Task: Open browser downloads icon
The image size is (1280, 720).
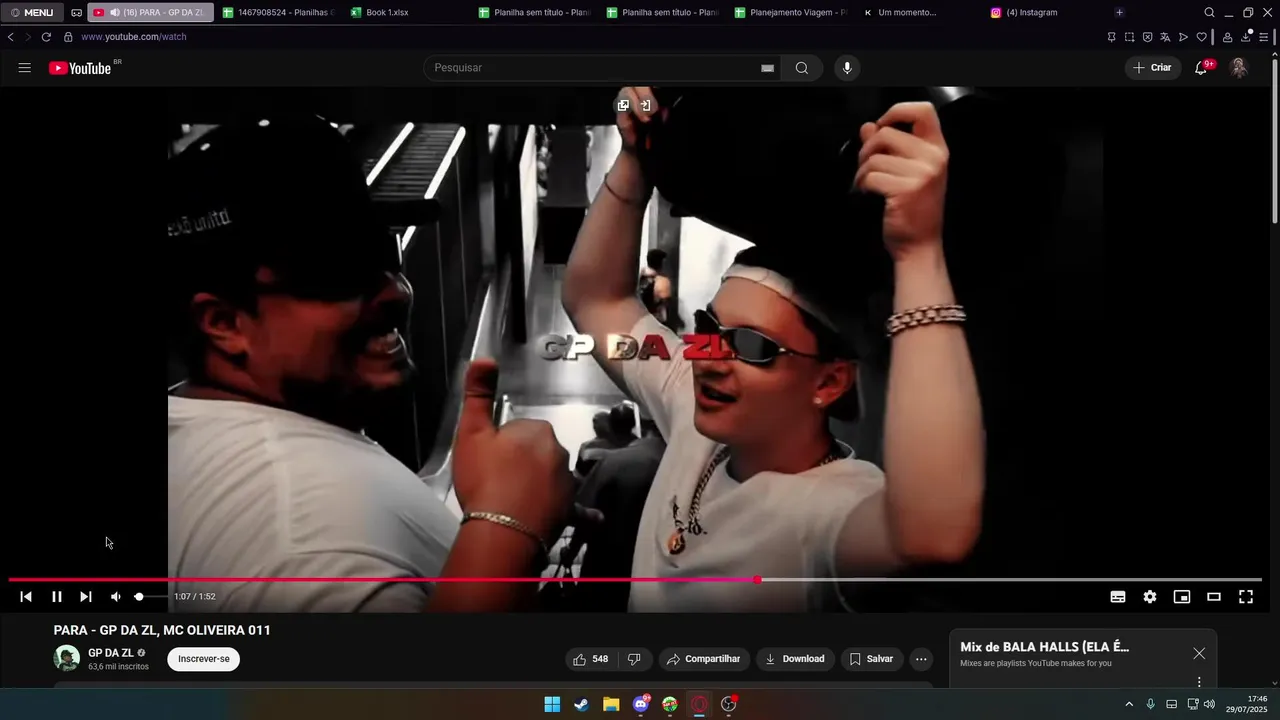Action: [x=1246, y=37]
